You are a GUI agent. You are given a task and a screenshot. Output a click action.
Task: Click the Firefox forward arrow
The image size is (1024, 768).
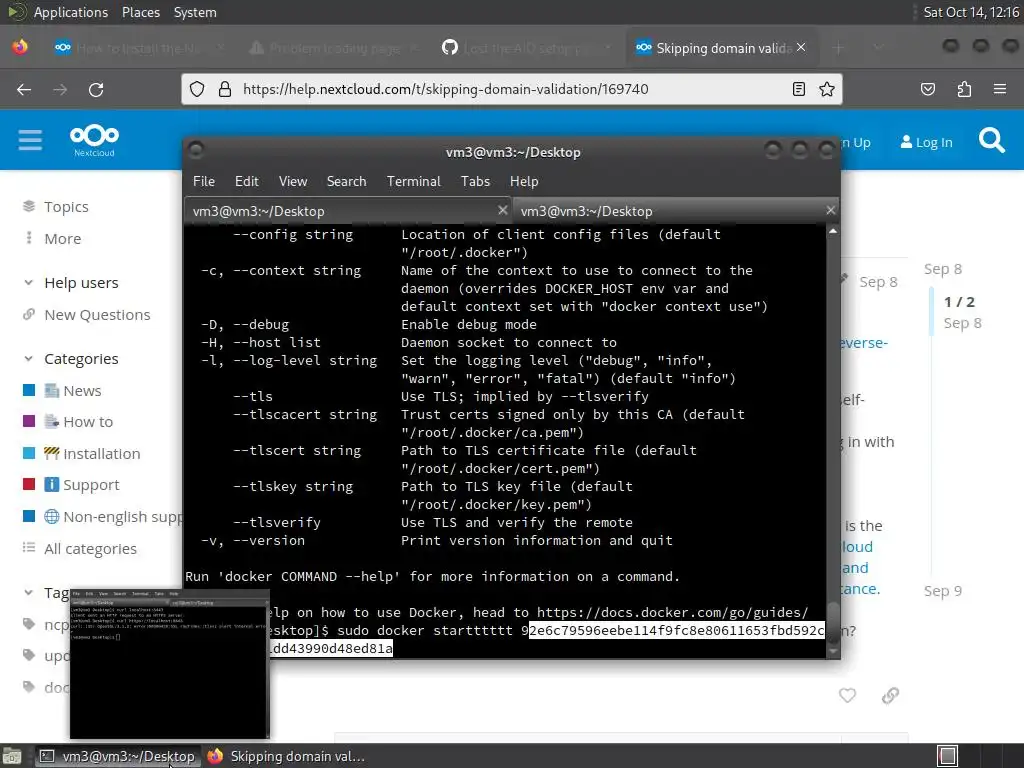(60, 89)
